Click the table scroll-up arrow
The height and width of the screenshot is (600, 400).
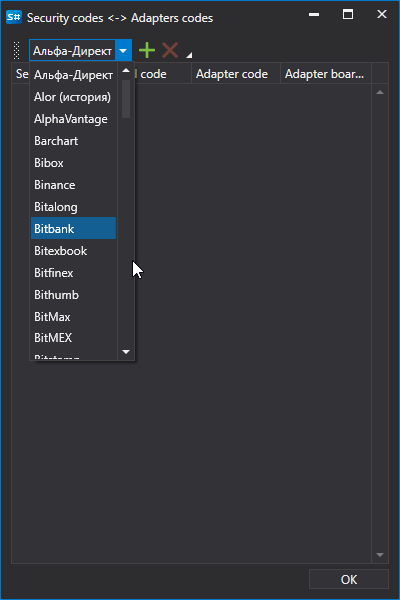(380, 92)
